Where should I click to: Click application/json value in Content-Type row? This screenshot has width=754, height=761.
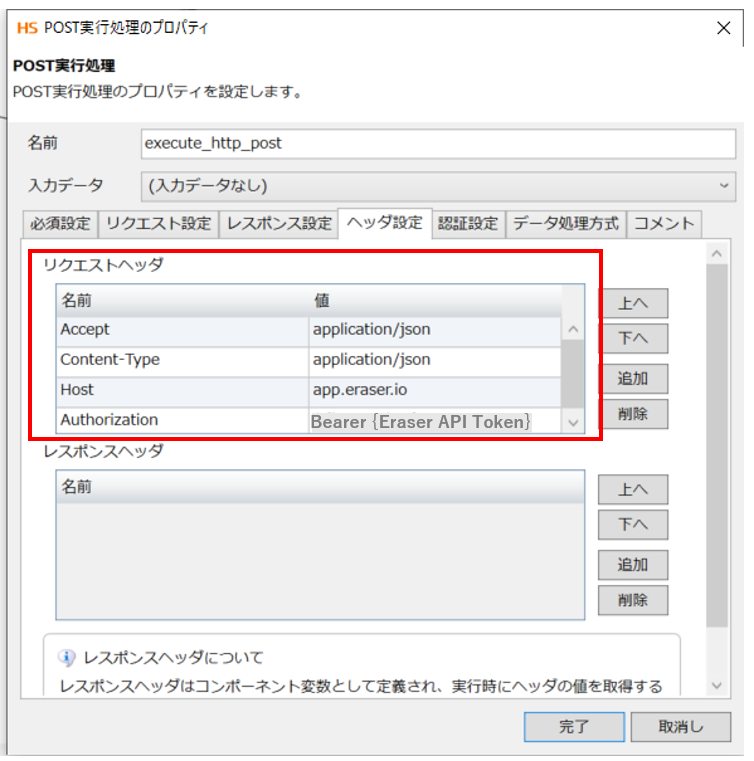click(435, 360)
